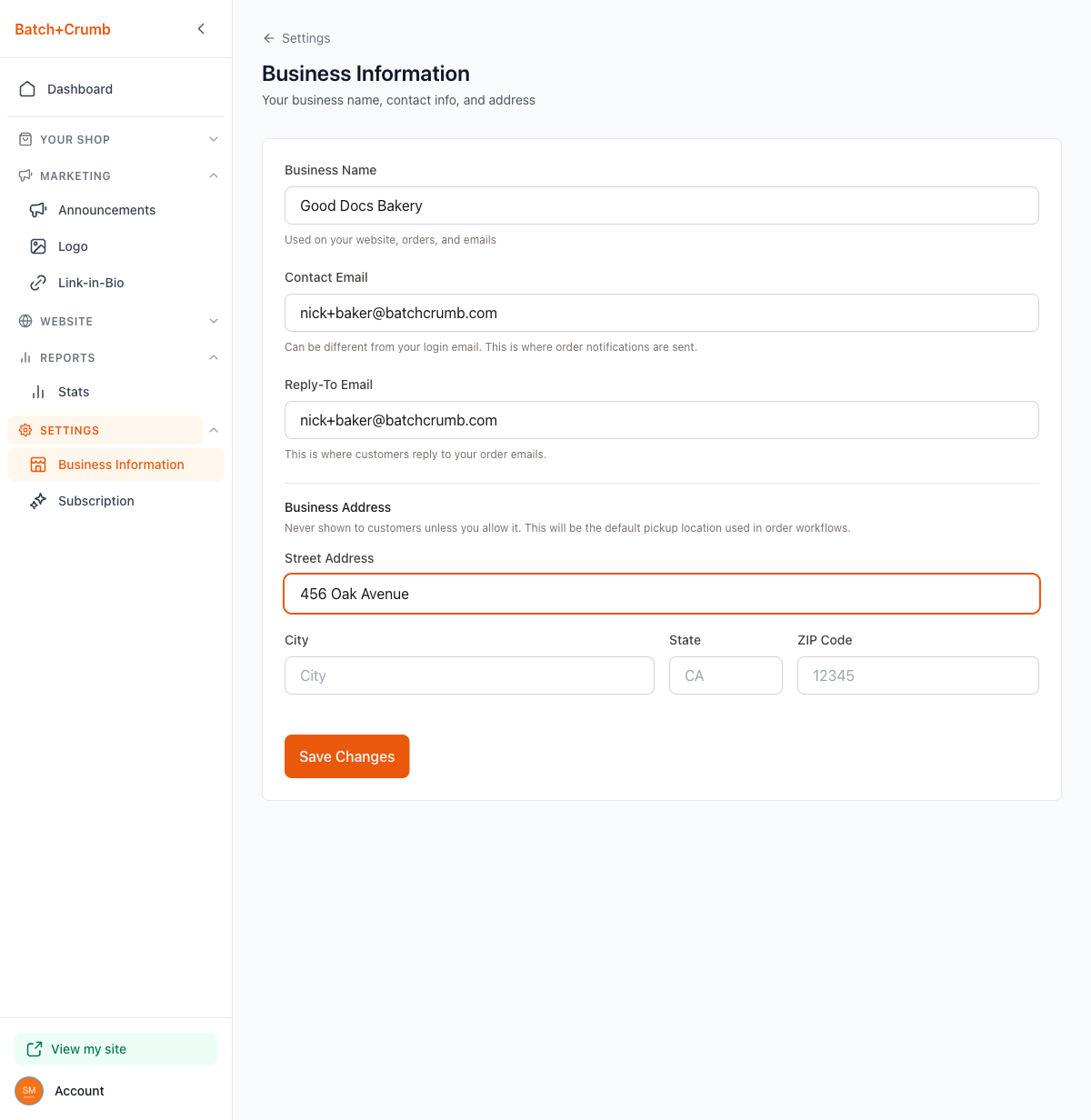
Task: Focus the City input field
Action: [469, 675]
